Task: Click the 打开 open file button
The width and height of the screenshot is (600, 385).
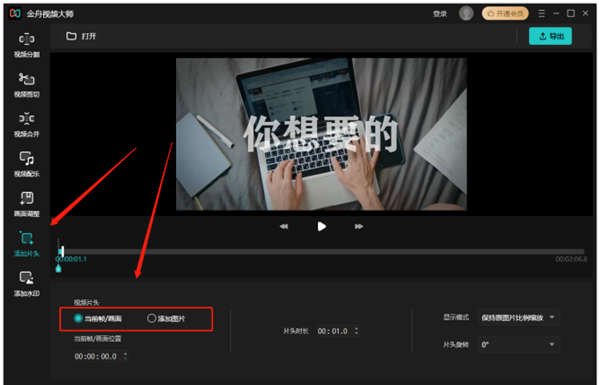Action: 81,36
